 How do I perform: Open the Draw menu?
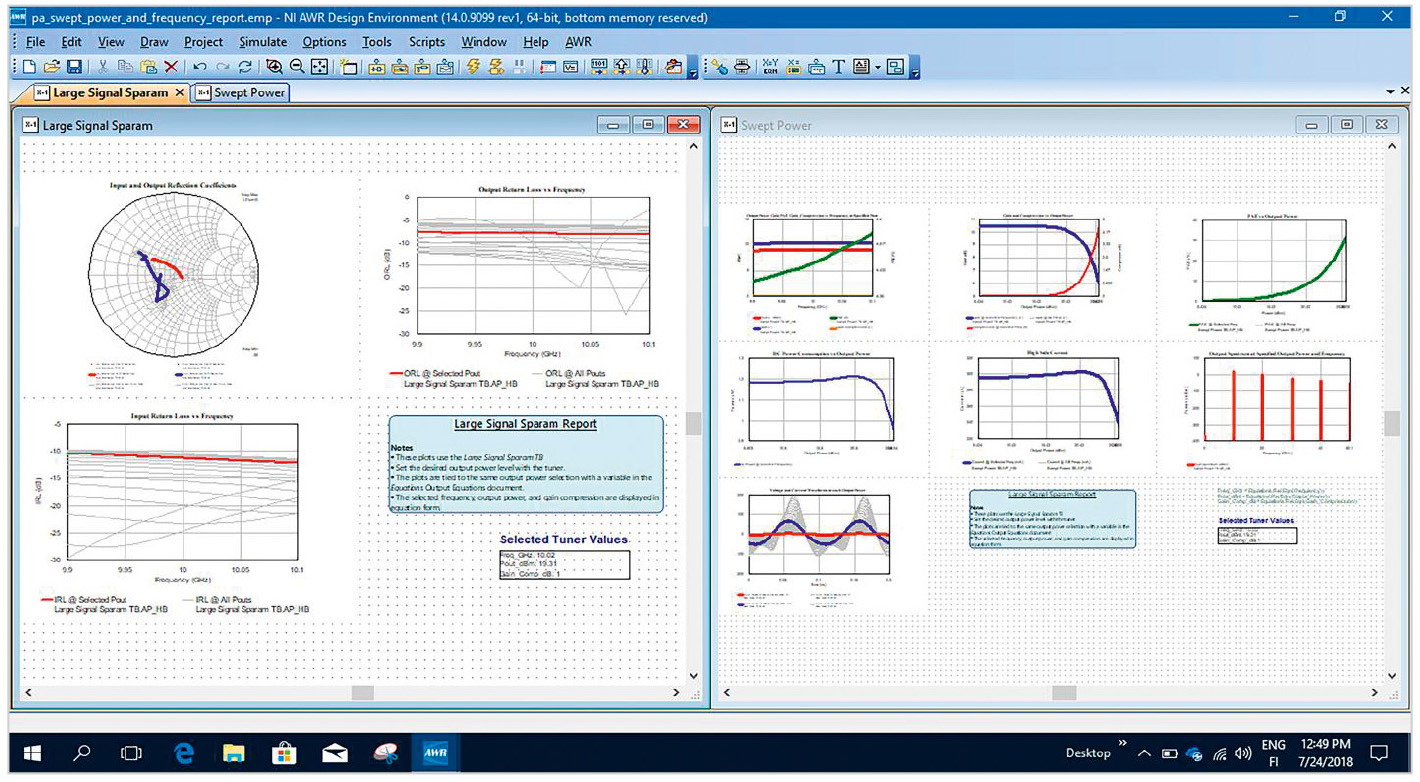154,42
